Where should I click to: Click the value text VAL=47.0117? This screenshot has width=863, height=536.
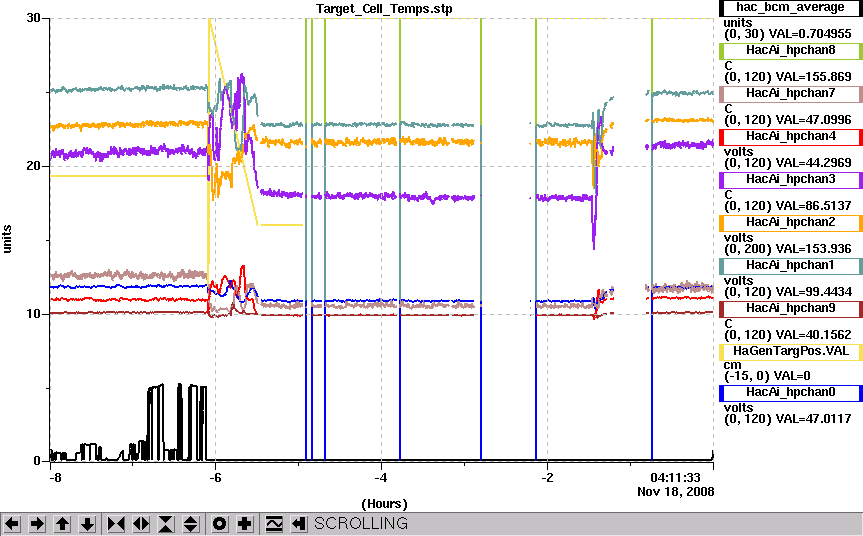click(x=813, y=419)
